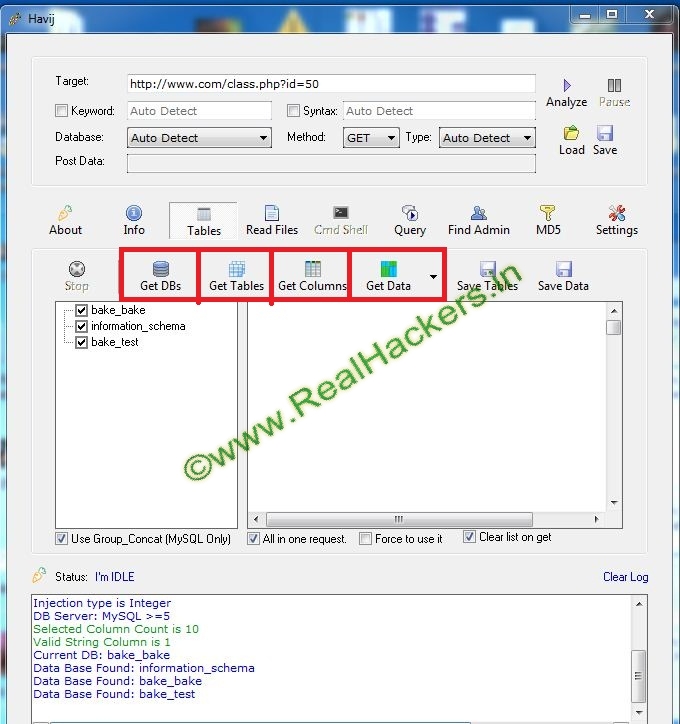Toggle All in one request
The height and width of the screenshot is (724, 680).
253,538
